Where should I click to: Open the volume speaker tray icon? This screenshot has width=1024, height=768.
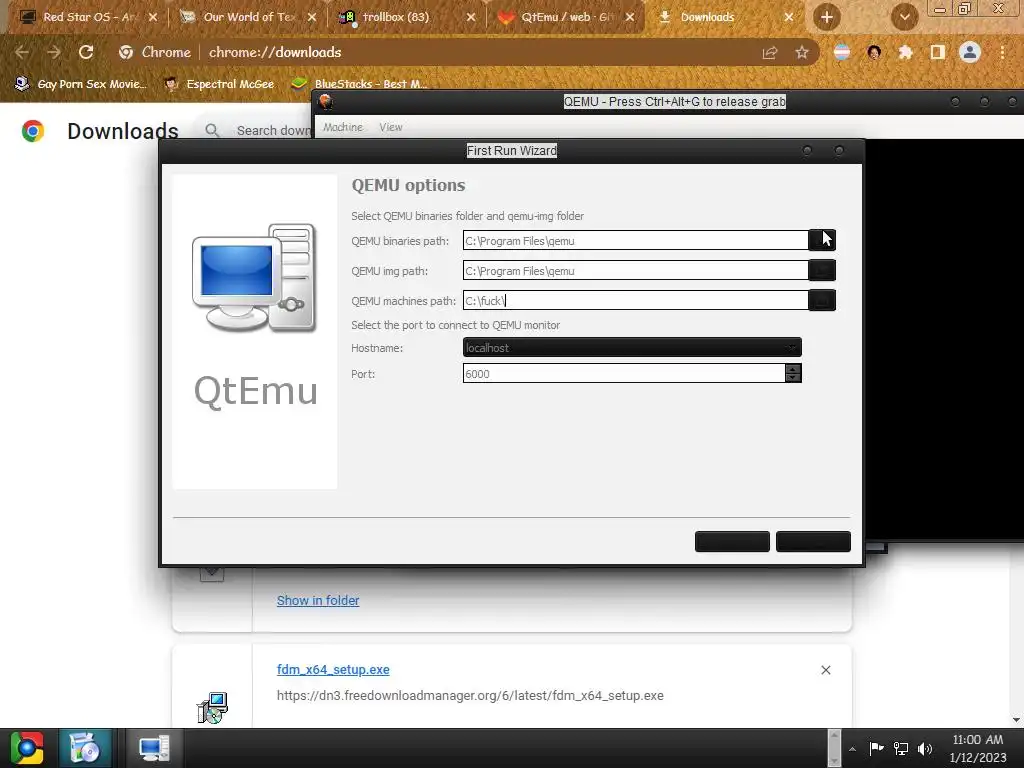(924, 748)
